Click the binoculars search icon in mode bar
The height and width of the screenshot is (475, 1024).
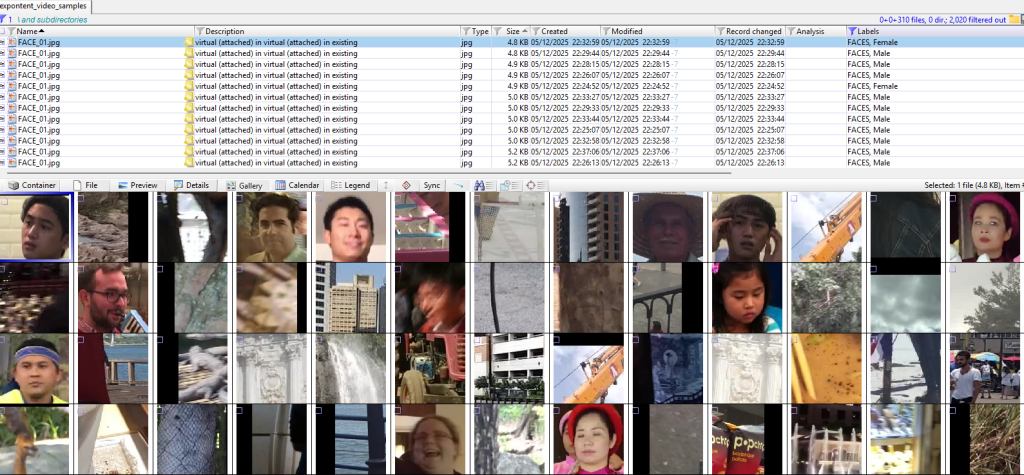point(479,185)
